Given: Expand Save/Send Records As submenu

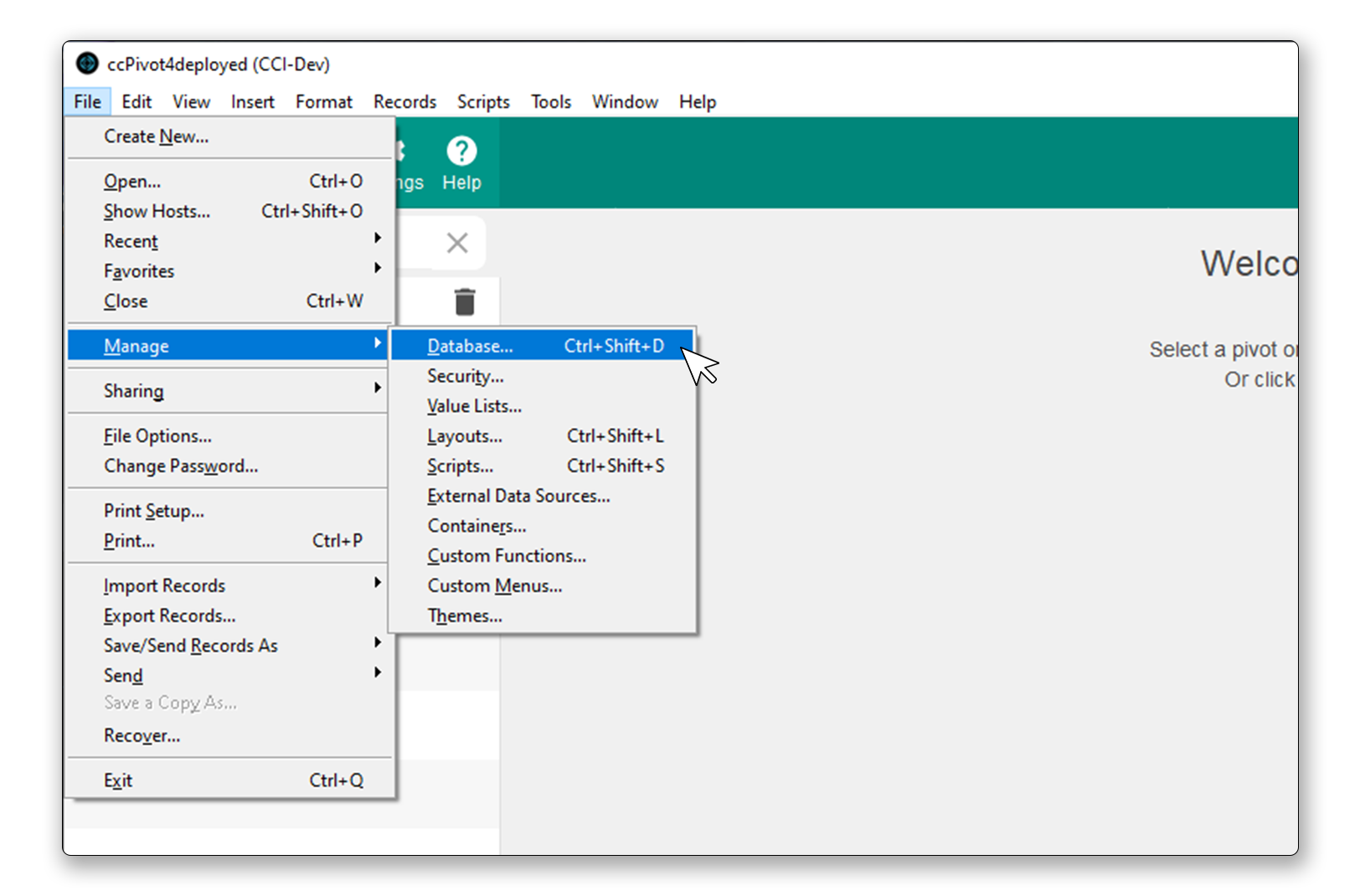Looking at the screenshot, I should tap(229, 646).
